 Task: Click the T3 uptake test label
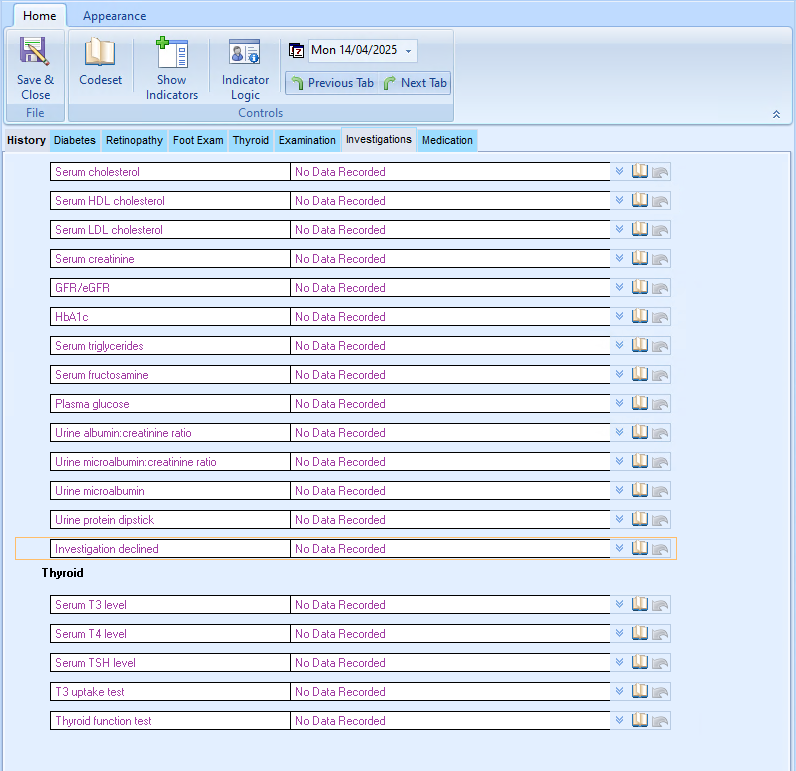(x=89, y=692)
